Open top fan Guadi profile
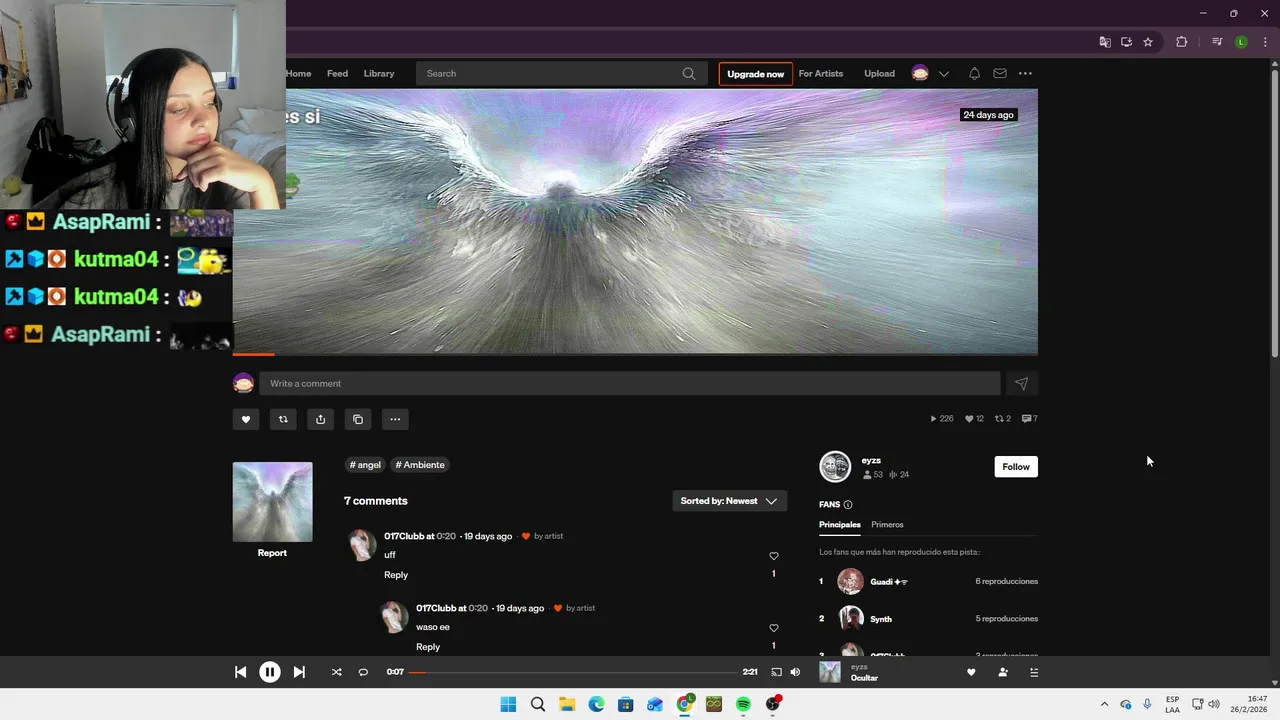 click(889, 582)
